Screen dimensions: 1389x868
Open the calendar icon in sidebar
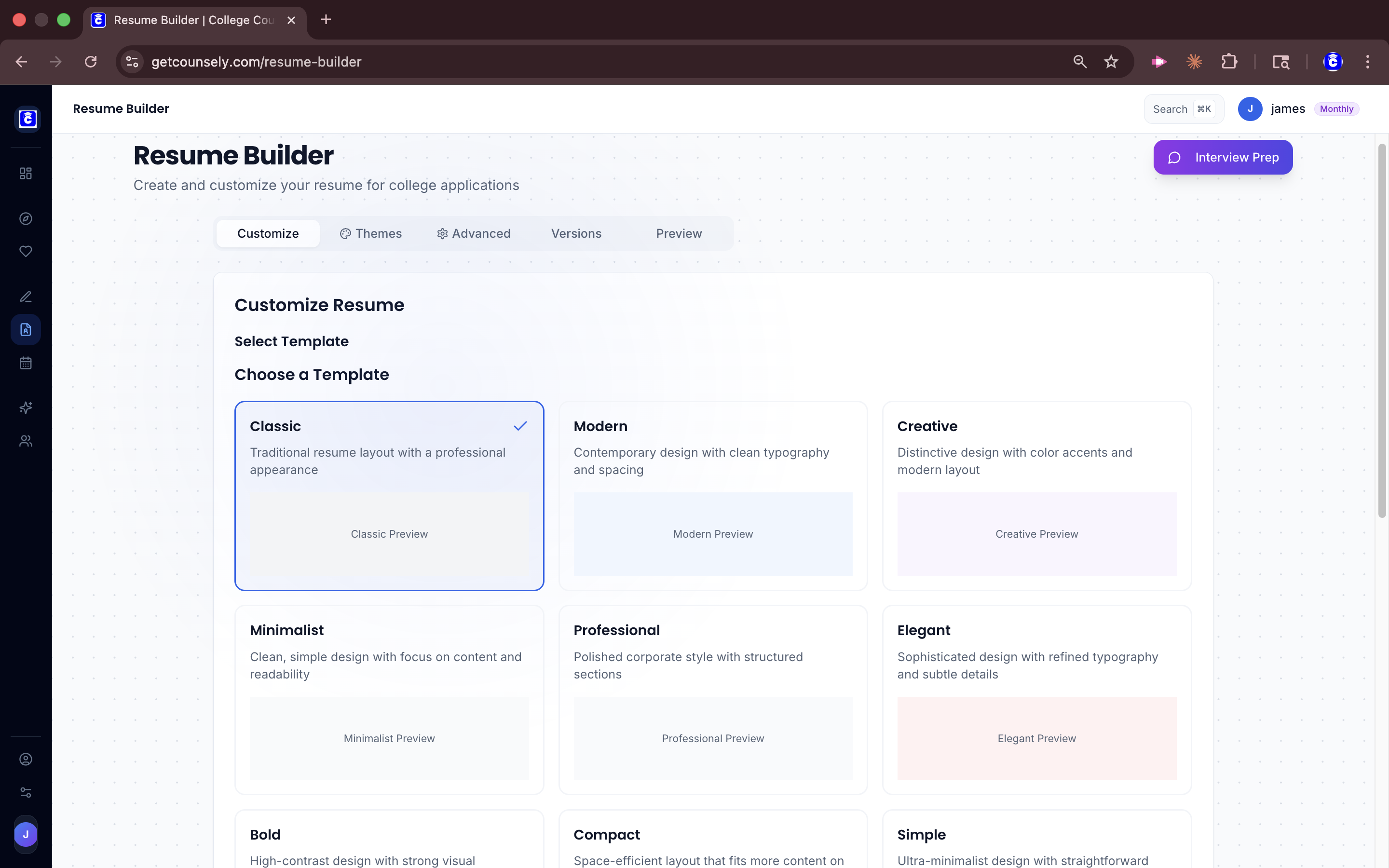click(x=25, y=362)
